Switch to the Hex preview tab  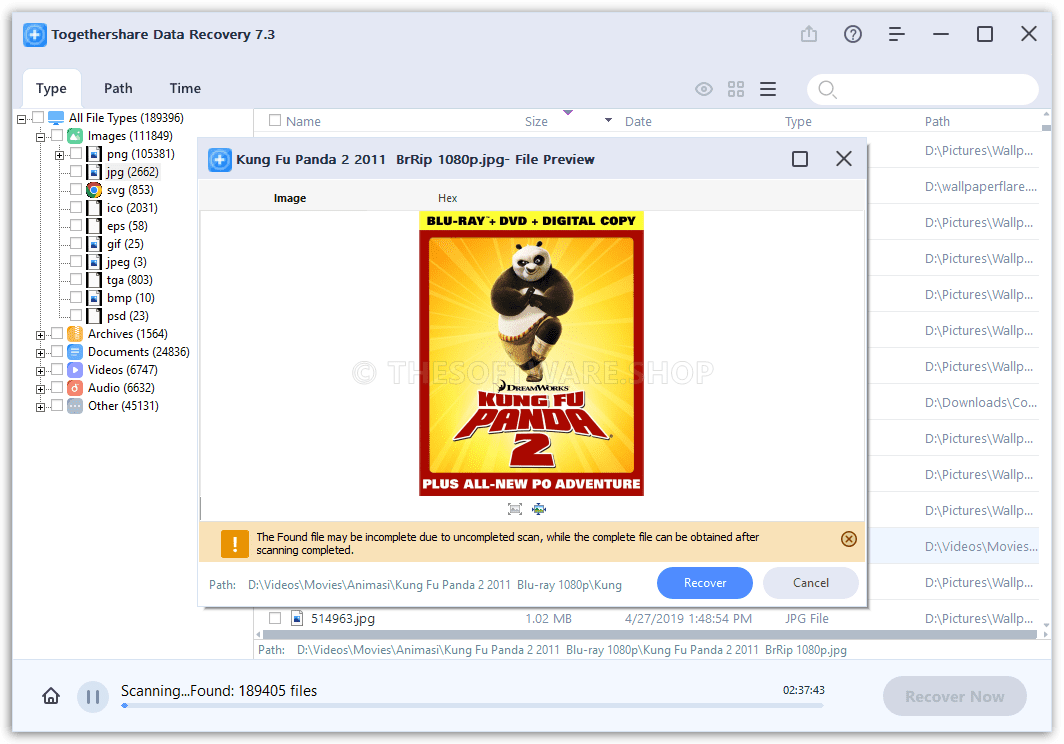click(447, 198)
